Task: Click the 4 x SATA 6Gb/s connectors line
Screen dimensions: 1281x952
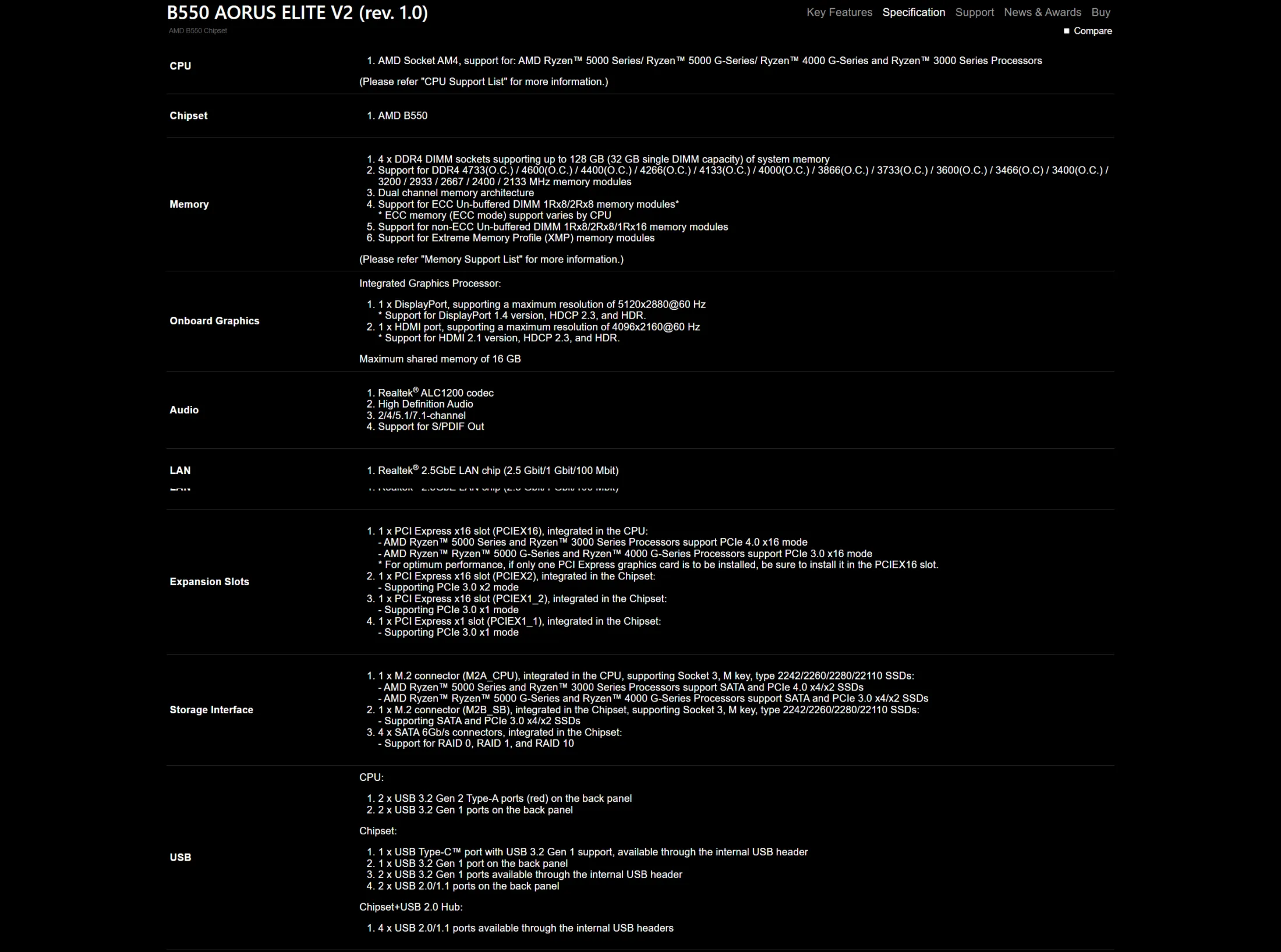Action: click(x=500, y=732)
